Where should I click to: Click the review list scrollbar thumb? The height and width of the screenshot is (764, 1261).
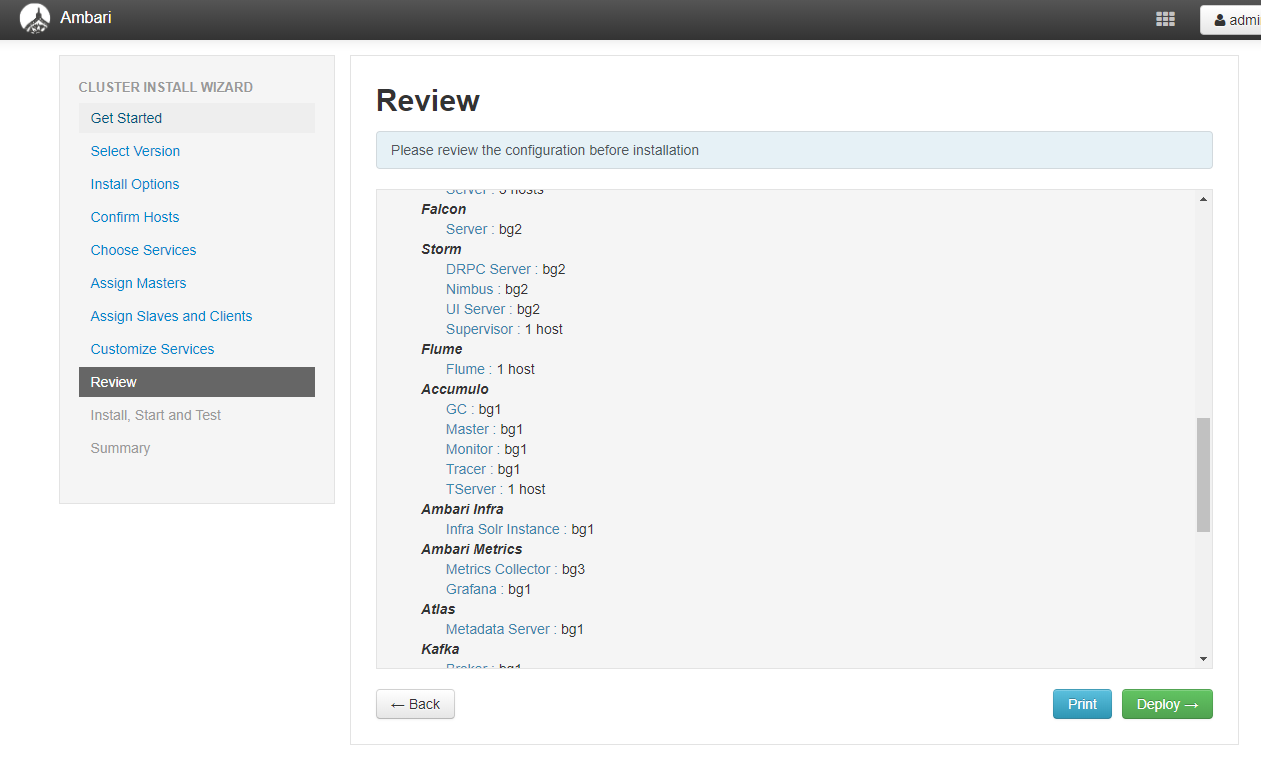pos(1203,475)
